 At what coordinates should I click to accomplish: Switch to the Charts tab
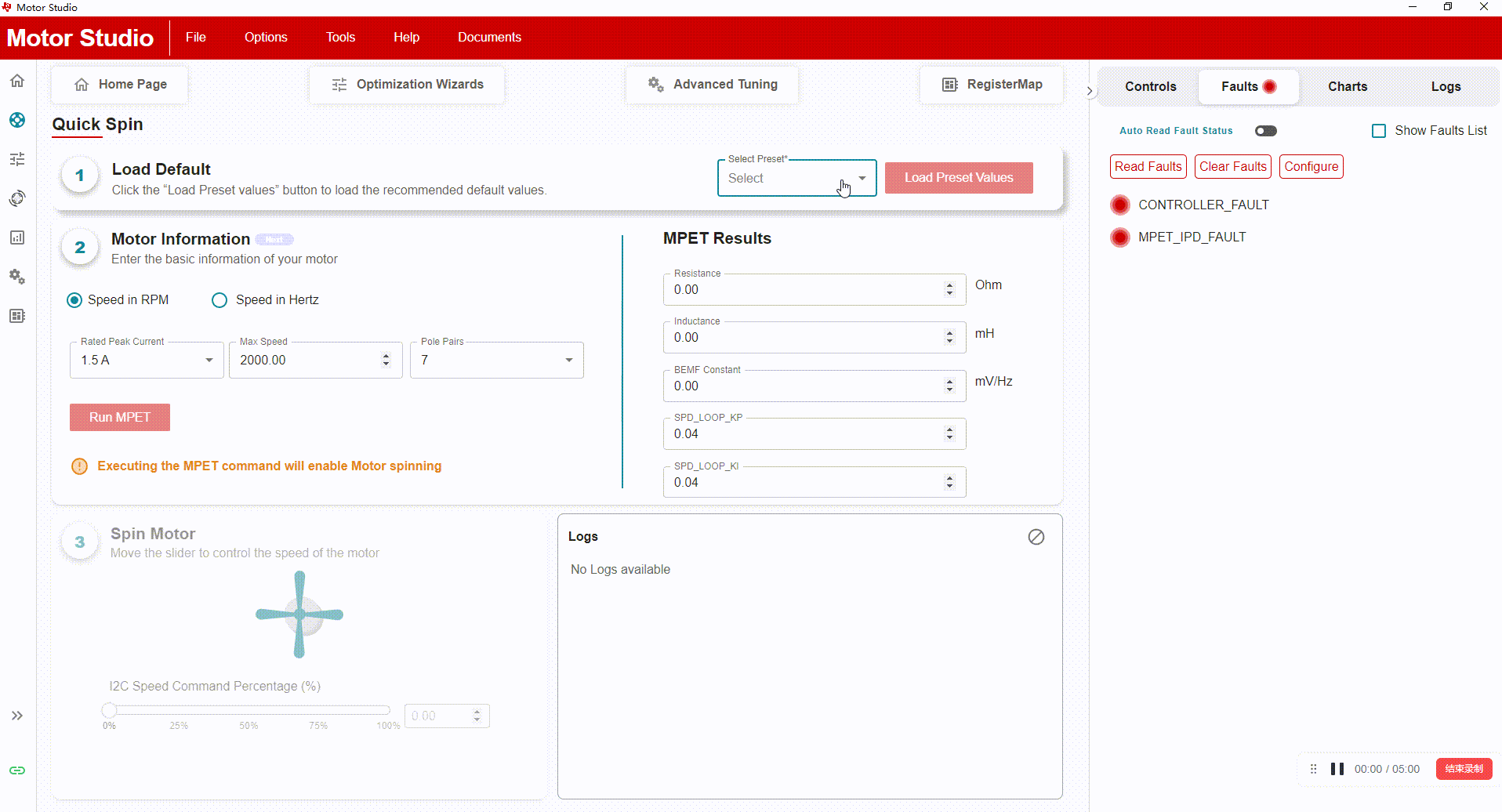1348,86
